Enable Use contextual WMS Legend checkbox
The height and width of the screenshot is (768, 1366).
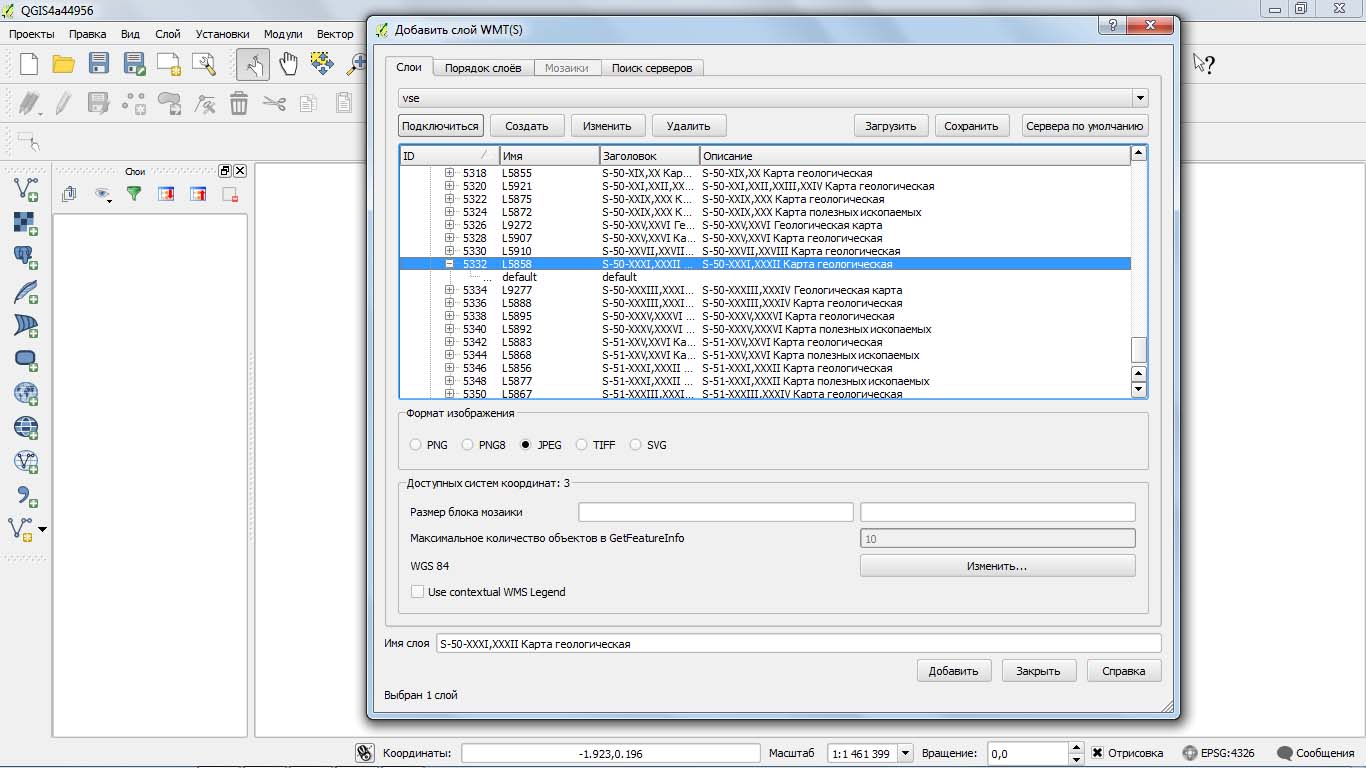(x=418, y=592)
